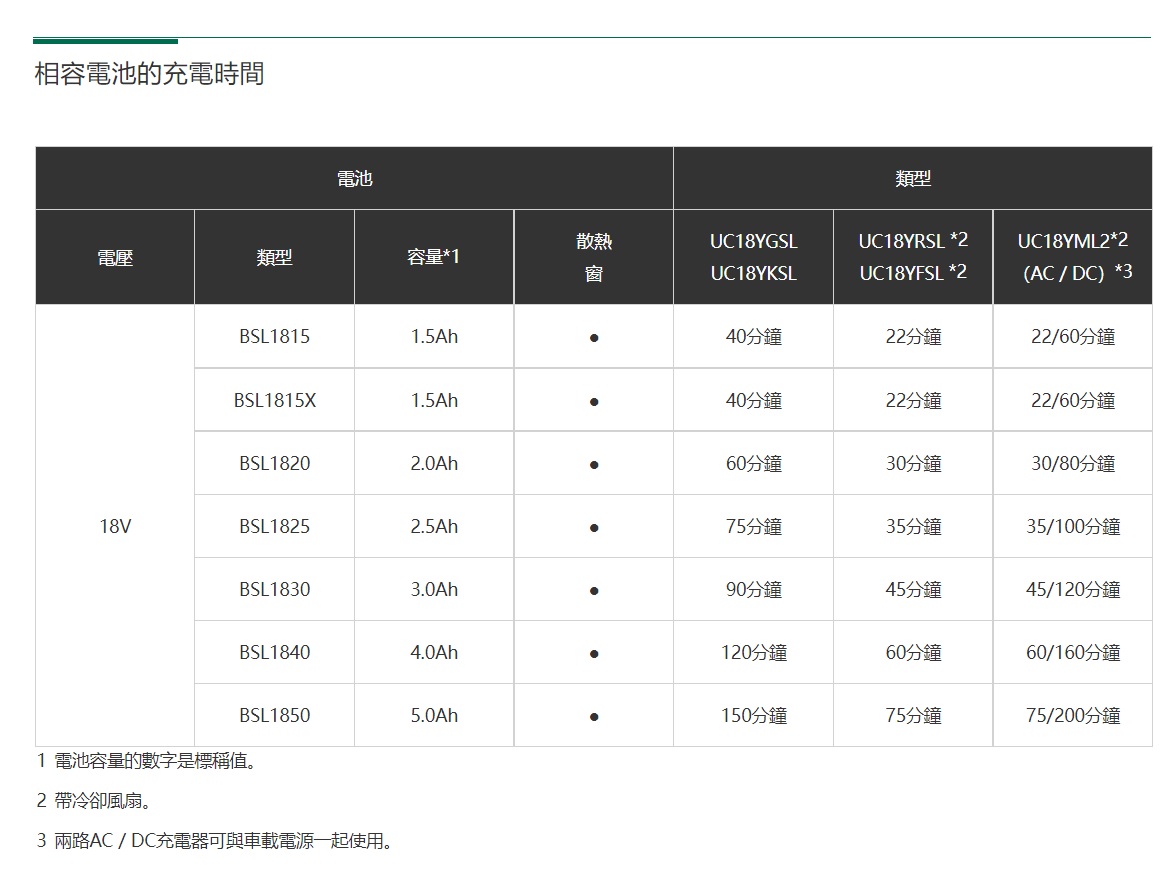Image resolution: width=1176 pixels, height=892 pixels.
Task: Click footnote 3 about AC / DC charger
Action: click(215, 841)
